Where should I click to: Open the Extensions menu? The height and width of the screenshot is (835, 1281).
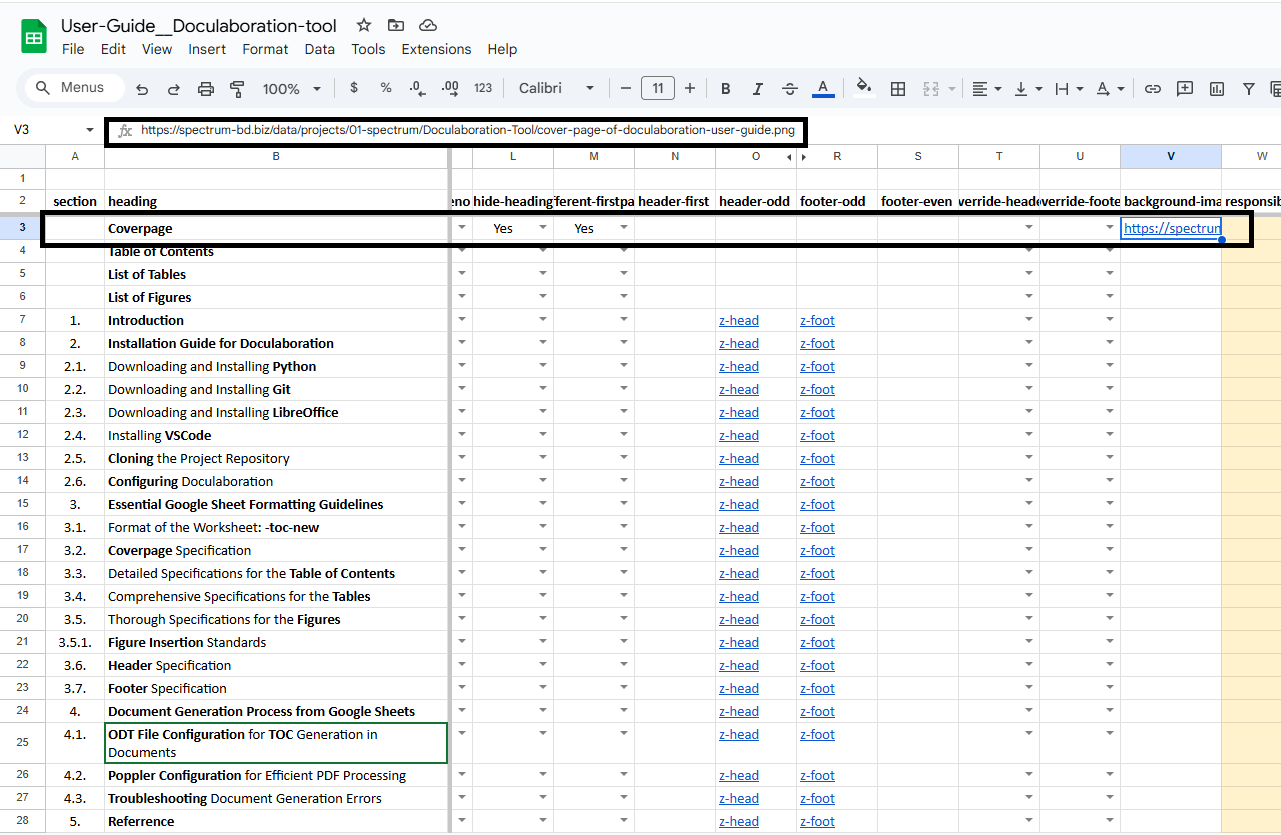436,49
